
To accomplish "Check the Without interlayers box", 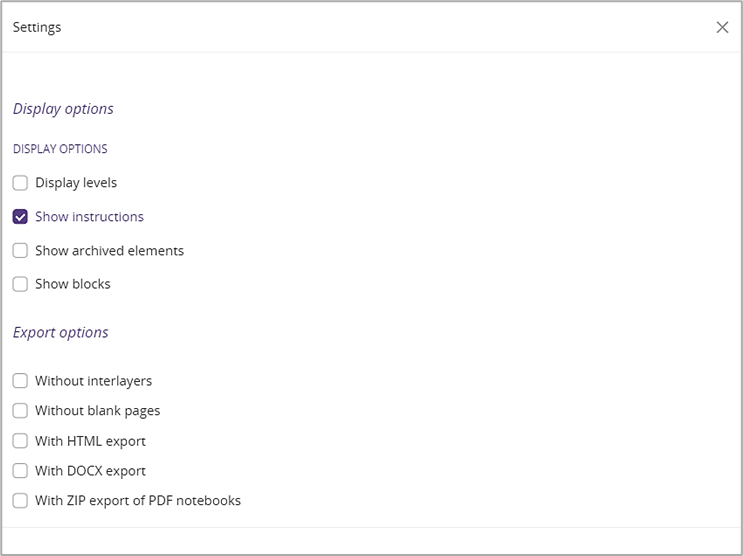I will [x=20, y=381].
